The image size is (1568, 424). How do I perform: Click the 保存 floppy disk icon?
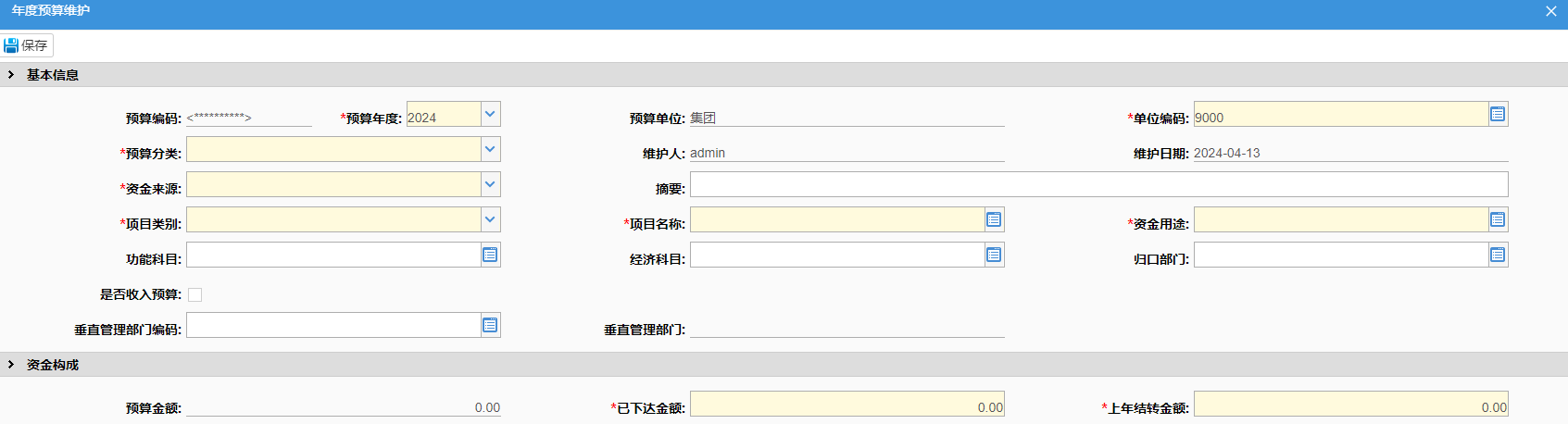(11, 45)
